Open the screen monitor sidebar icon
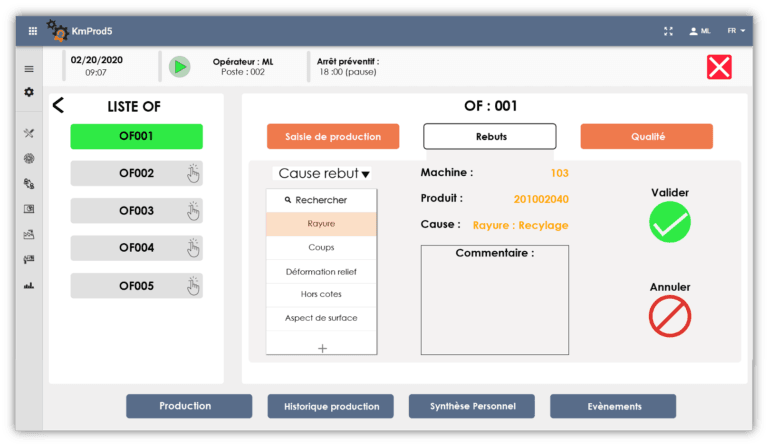768x446 pixels. pyautogui.click(x=29, y=209)
